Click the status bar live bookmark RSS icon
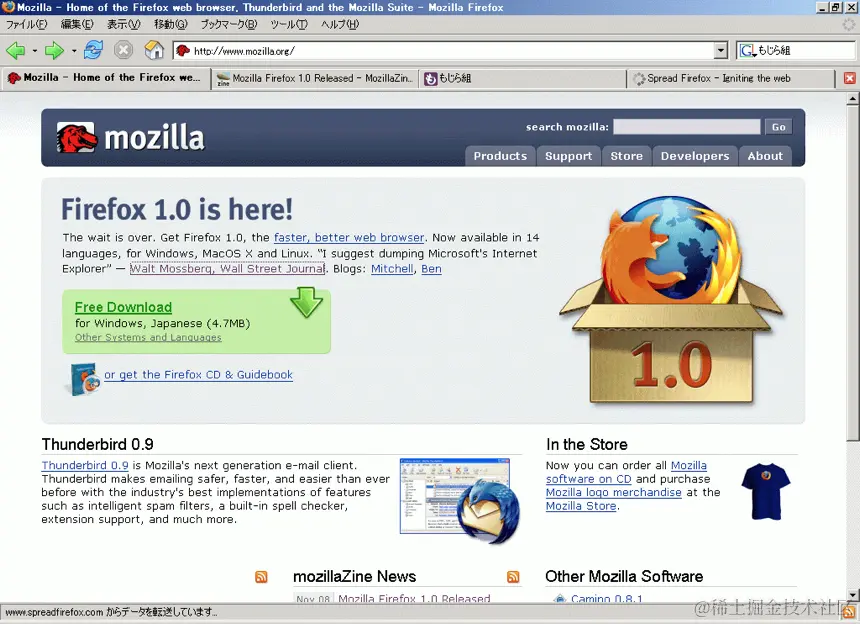Screen dimensions: 860x624 850,612
